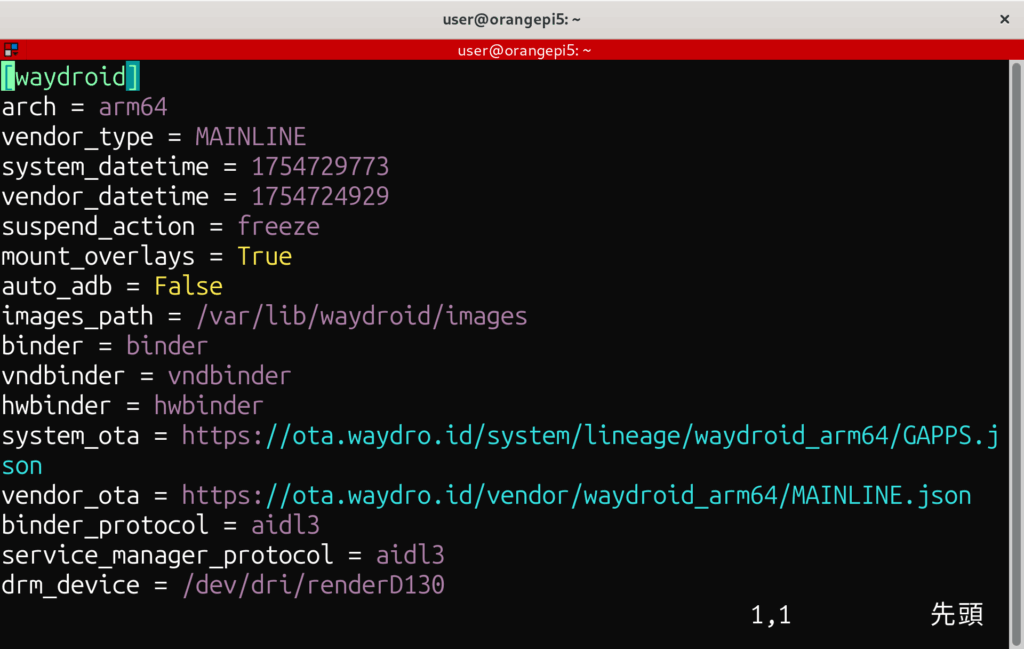
Task: Click the vndbinder value after the equals sign
Action: click(229, 376)
